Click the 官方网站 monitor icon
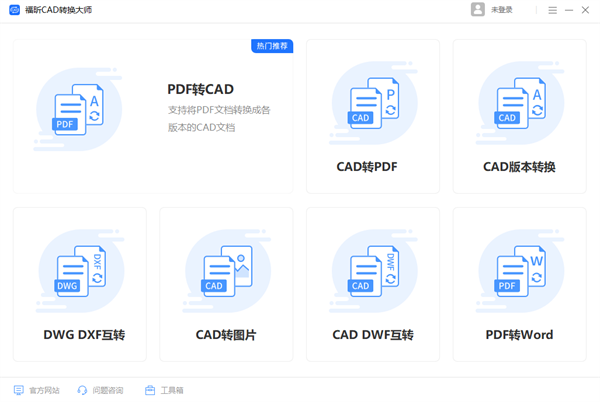Screen dimensions: 600x402 (x=18, y=390)
